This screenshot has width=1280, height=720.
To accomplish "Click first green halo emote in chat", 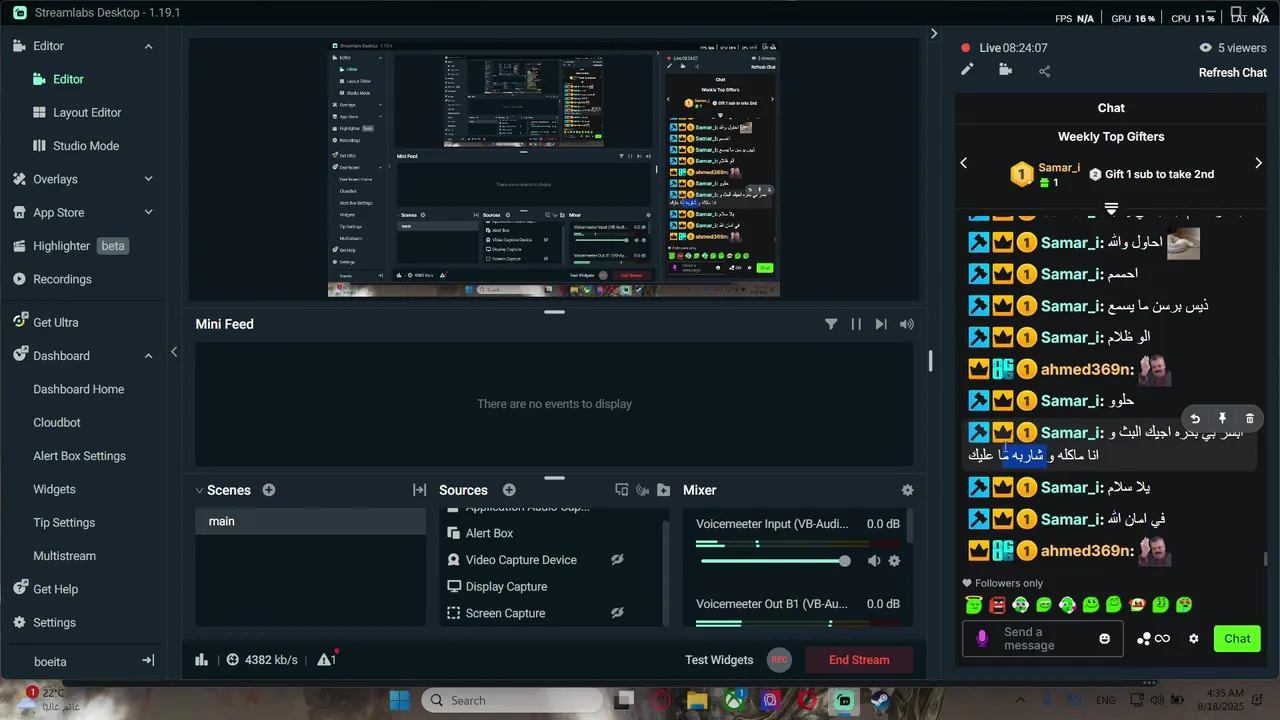I will [974, 605].
